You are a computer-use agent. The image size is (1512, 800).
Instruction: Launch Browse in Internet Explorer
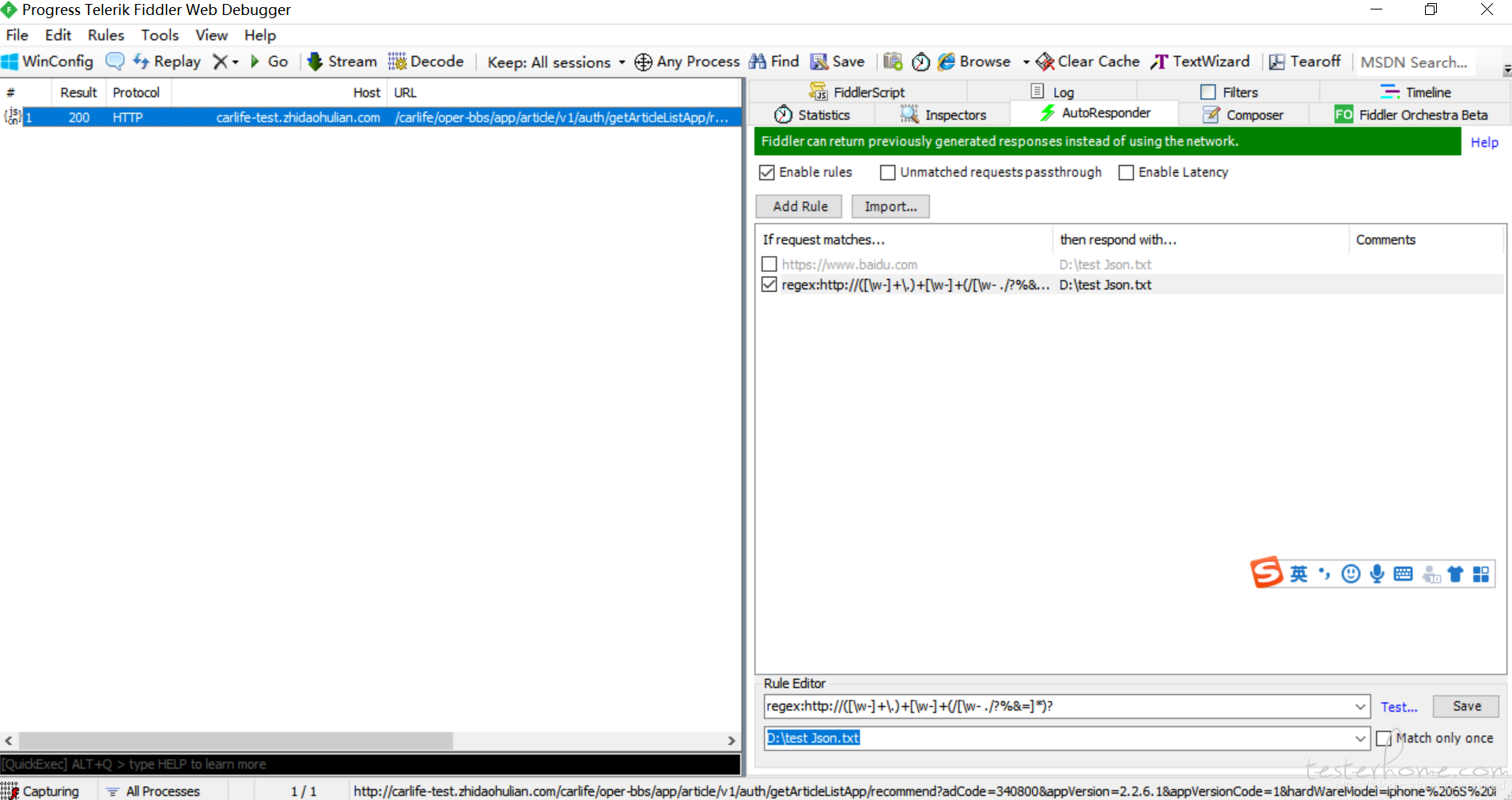[974, 62]
